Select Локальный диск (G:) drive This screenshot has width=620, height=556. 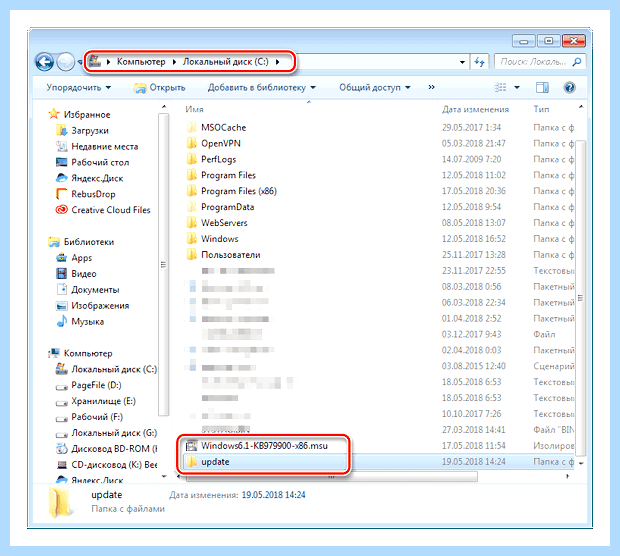click(106, 433)
